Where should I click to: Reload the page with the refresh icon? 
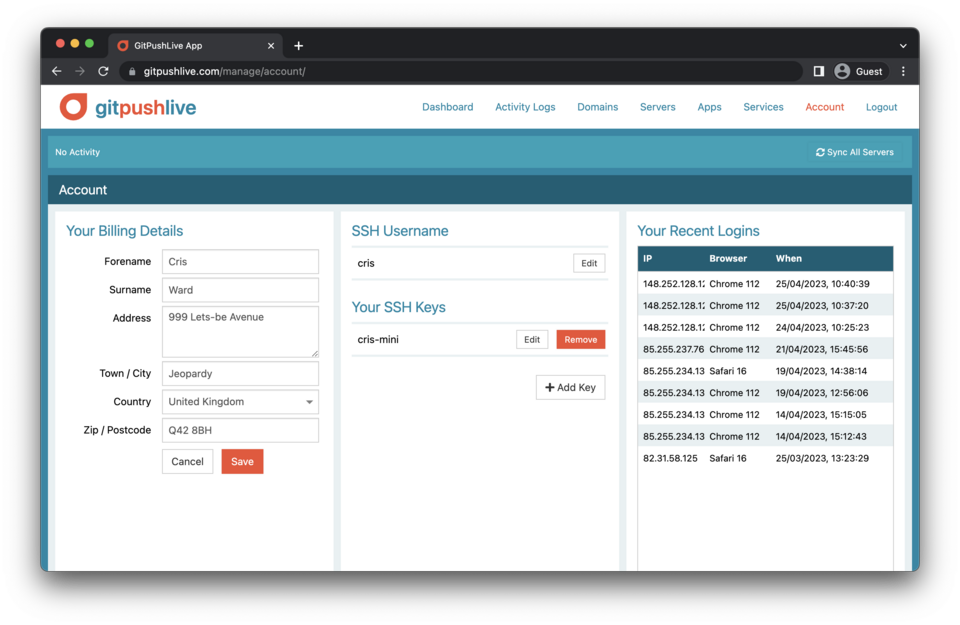pos(103,71)
